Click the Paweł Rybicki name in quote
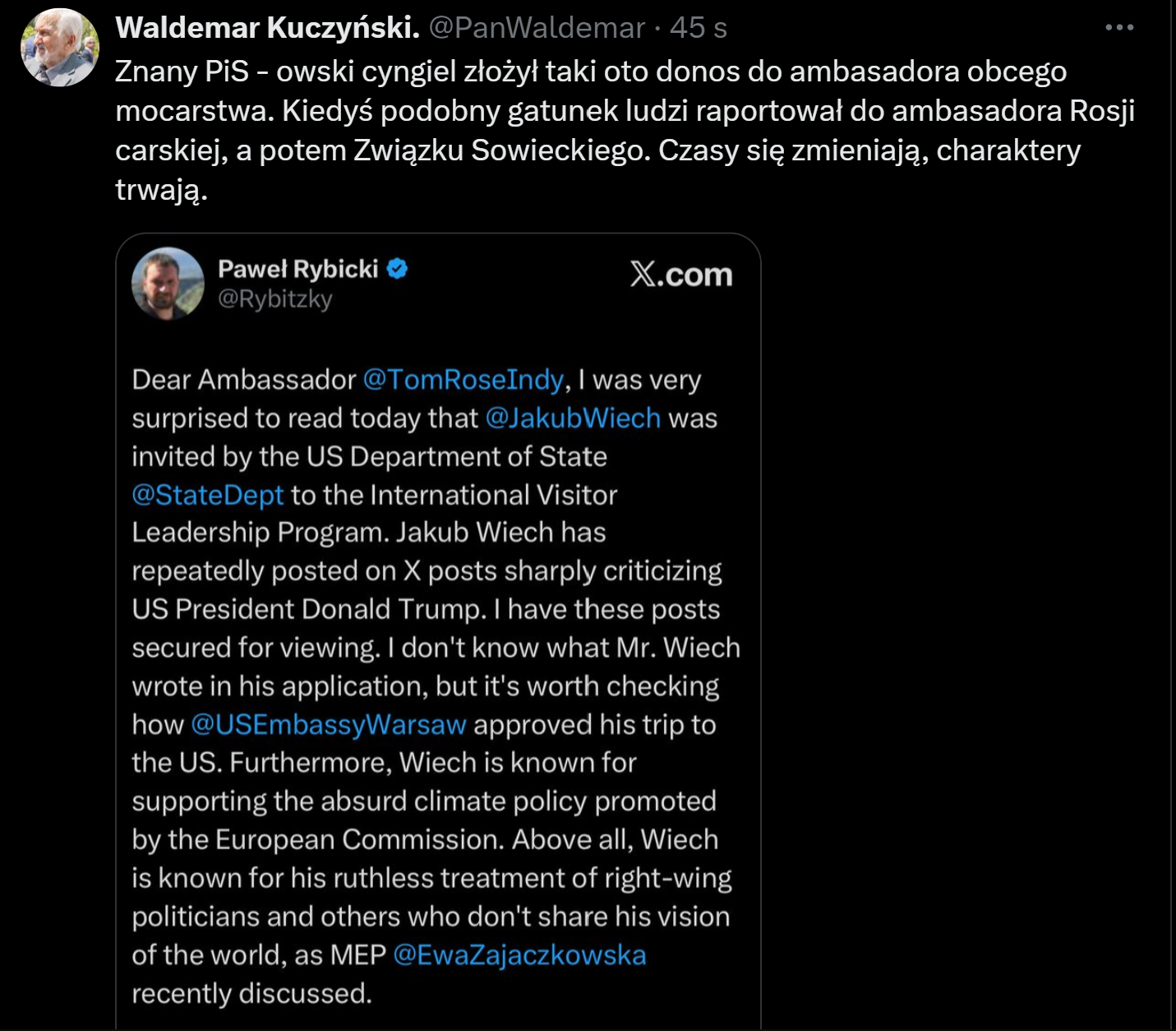The image size is (1176, 1031). coord(297,269)
